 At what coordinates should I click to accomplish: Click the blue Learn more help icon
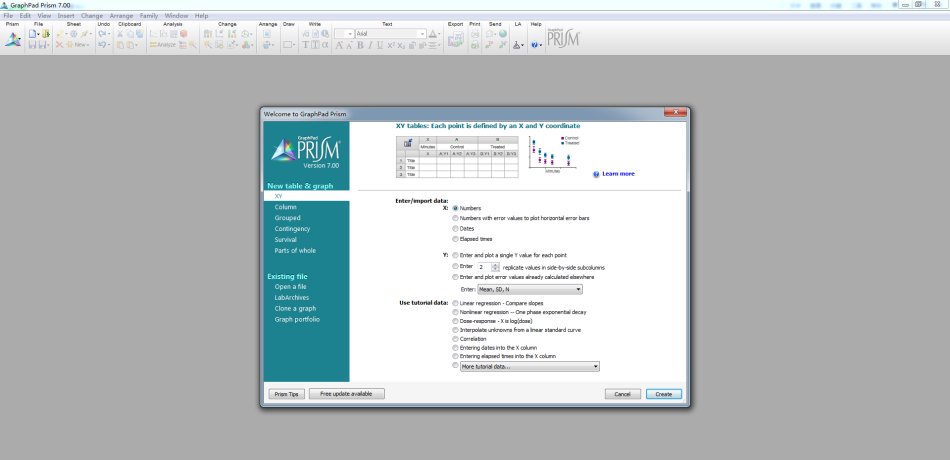pyautogui.click(x=596, y=175)
